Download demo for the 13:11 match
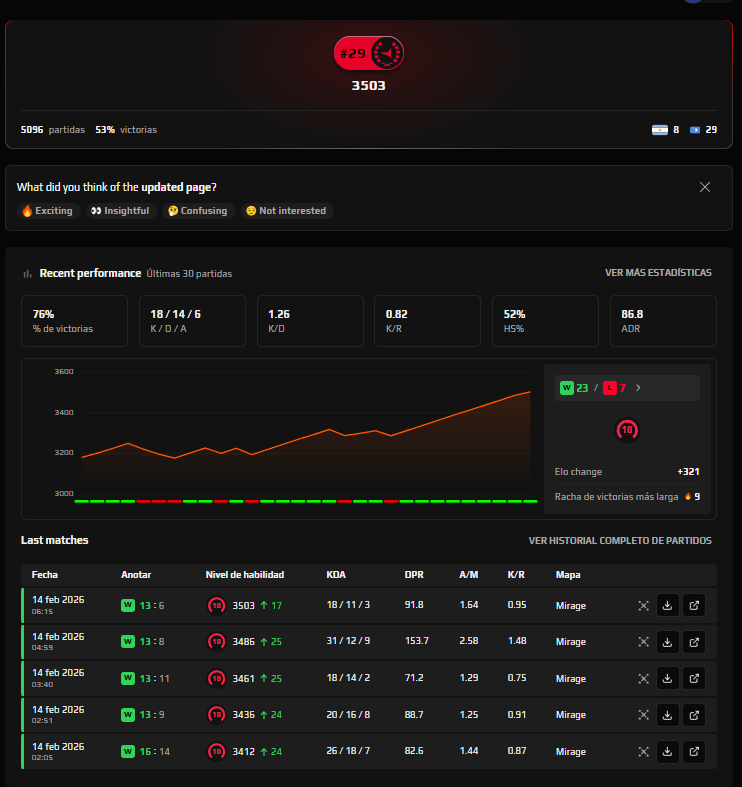The width and height of the screenshot is (742, 787). (x=667, y=679)
